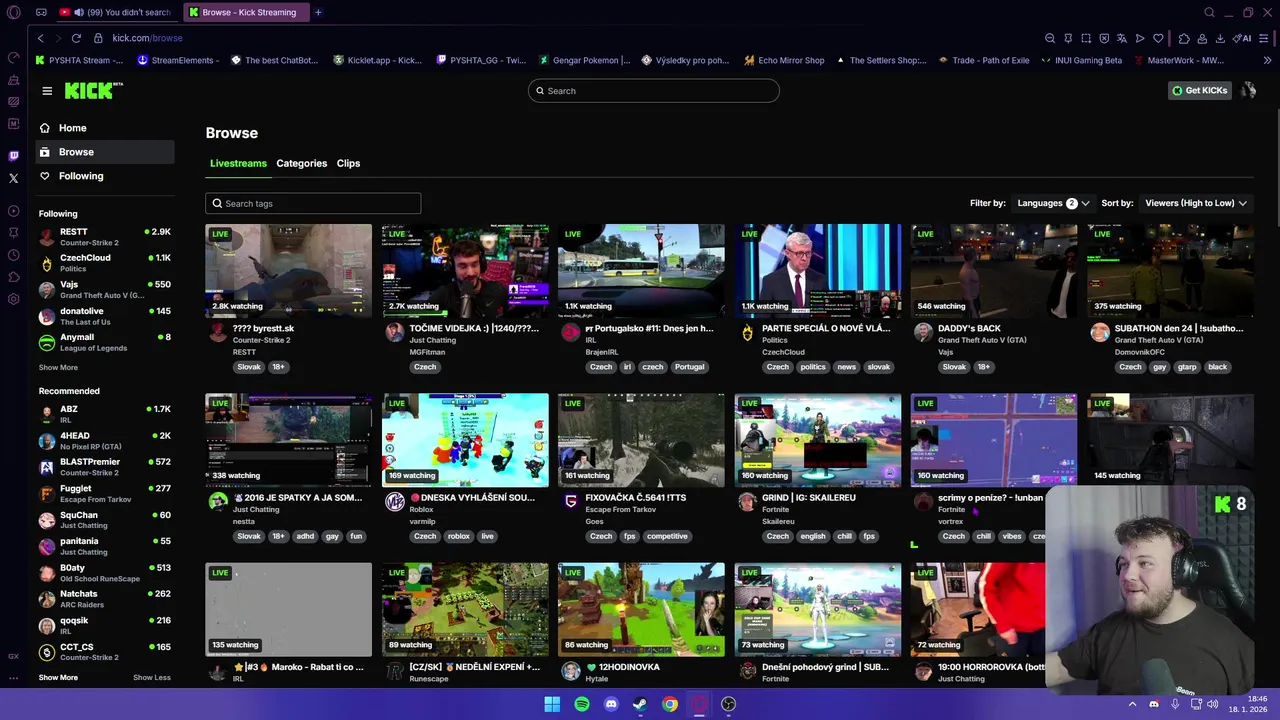The width and height of the screenshot is (1280, 720).
Task: Open the AI assistant toolbar button
Action: coord(1242,38)
